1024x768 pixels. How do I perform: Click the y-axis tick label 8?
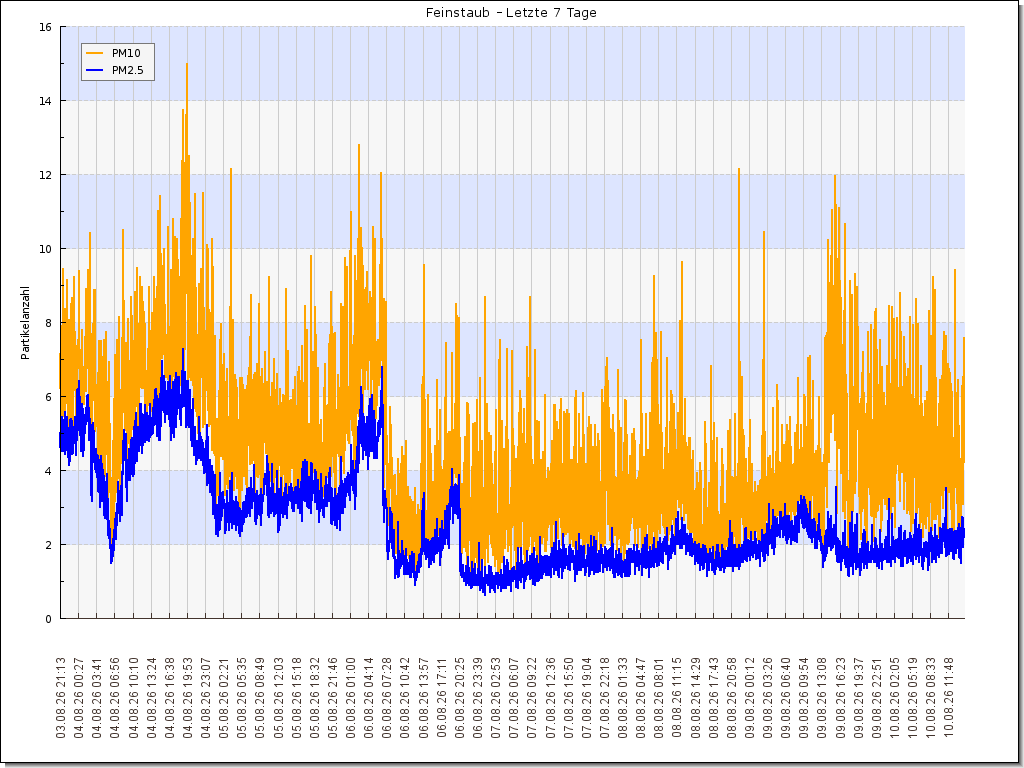[50, 323]
